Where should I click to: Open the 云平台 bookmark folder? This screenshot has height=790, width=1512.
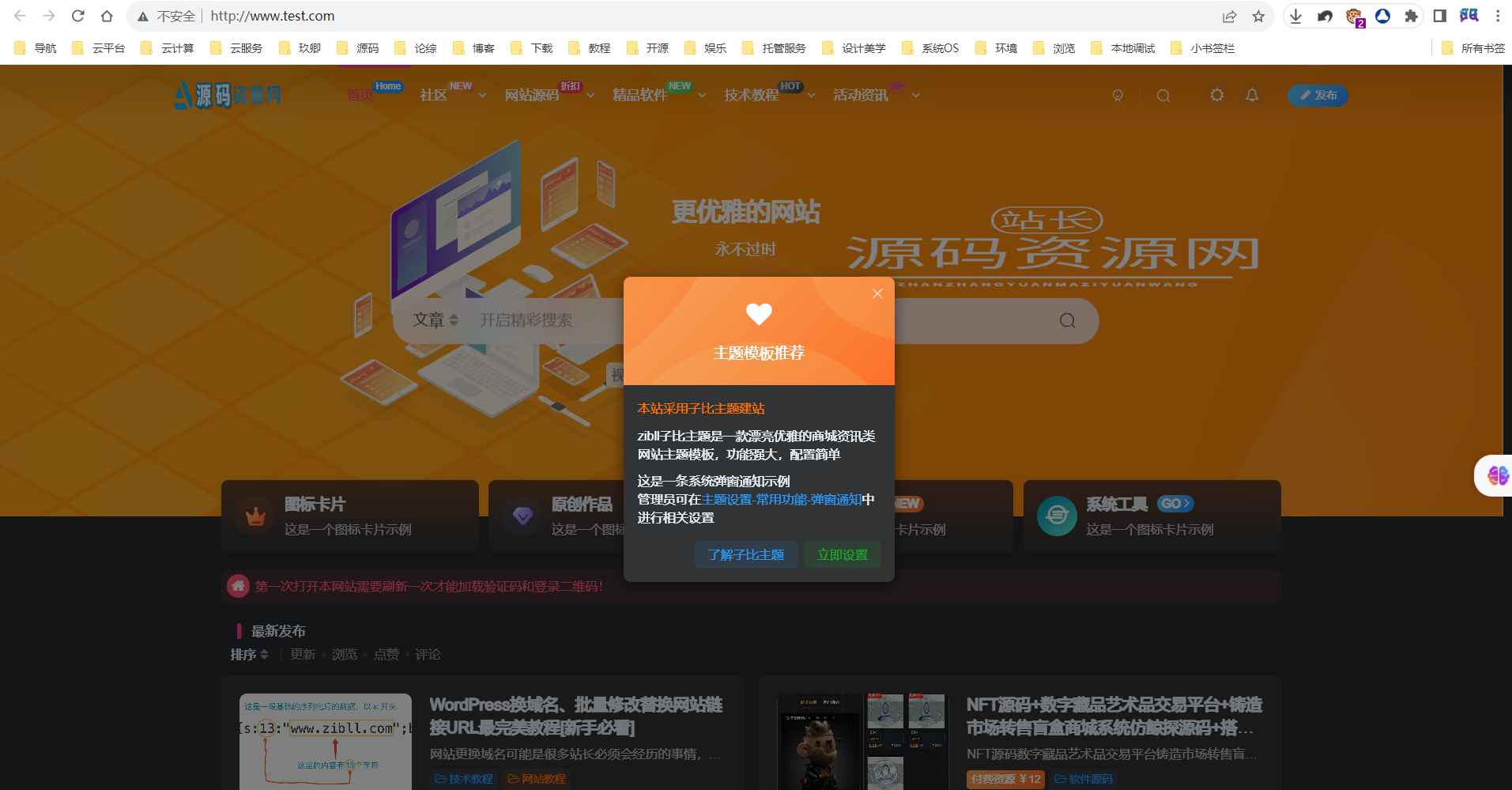point(99,48)
